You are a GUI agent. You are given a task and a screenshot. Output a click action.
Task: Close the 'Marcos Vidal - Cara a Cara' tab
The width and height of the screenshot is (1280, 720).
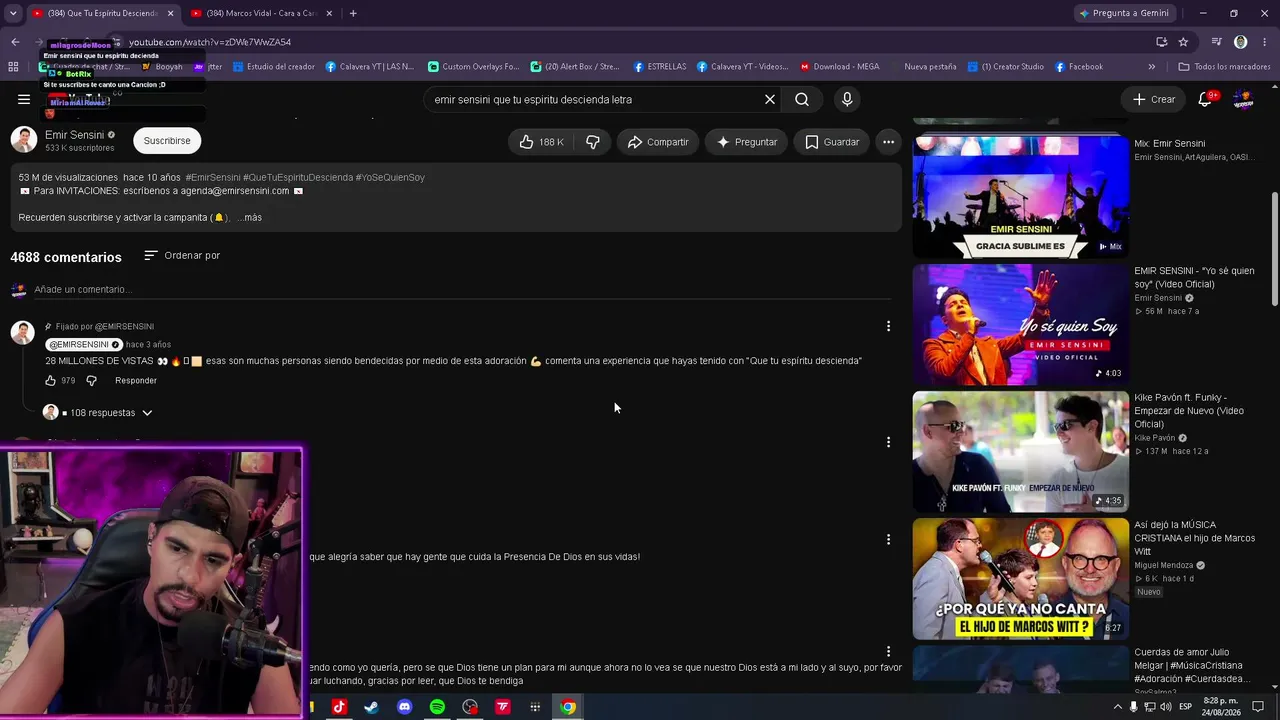(x=329, y=13)
